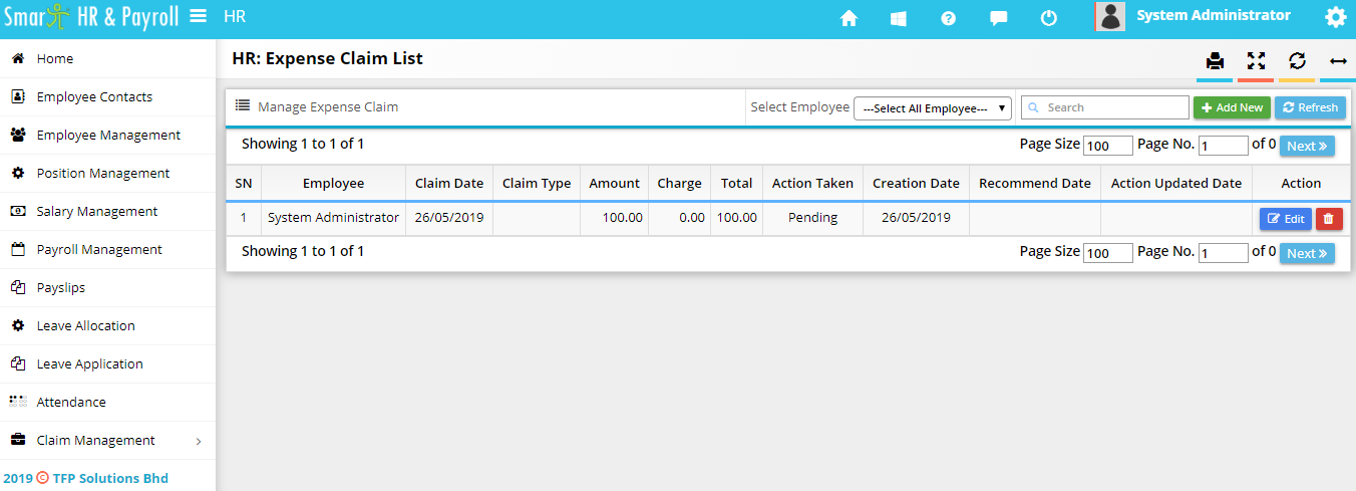Click the Home sidebar house icon
1356x491 pixels.
coord(18,59)
